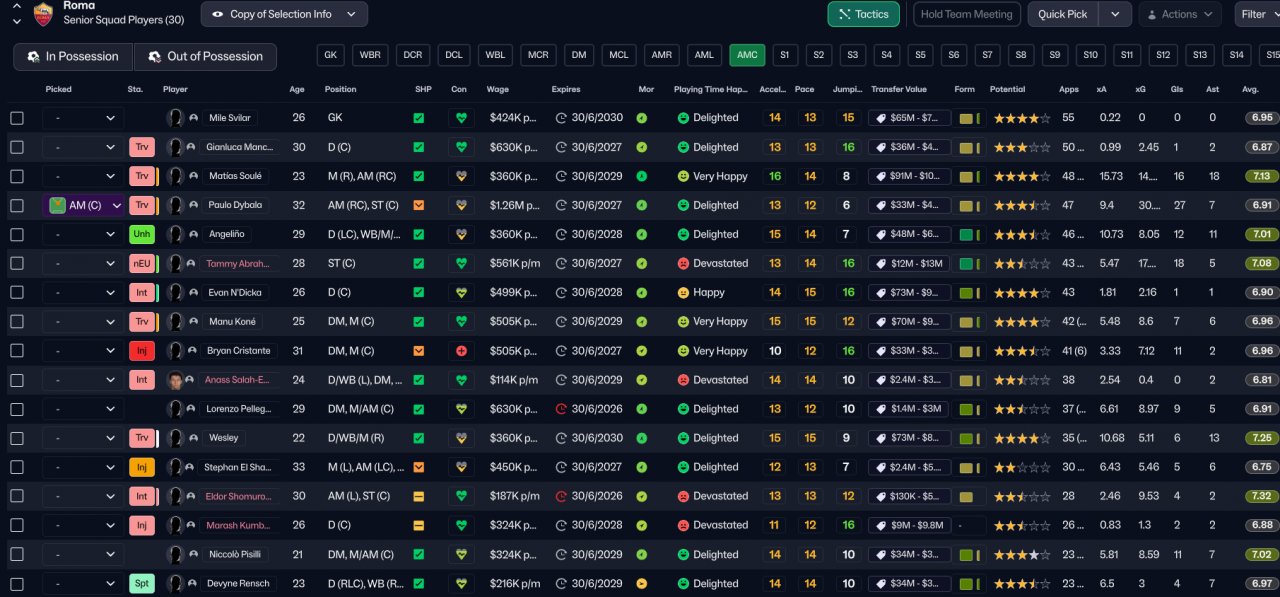
Task: Click the nEU status badge for Tommy Abraham
Action: pyautogui.click(x=142, y=263)
